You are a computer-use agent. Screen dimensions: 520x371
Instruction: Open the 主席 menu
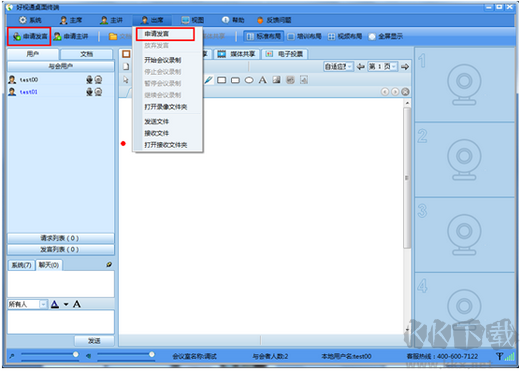pyautogui.click(x=71, y=20)
